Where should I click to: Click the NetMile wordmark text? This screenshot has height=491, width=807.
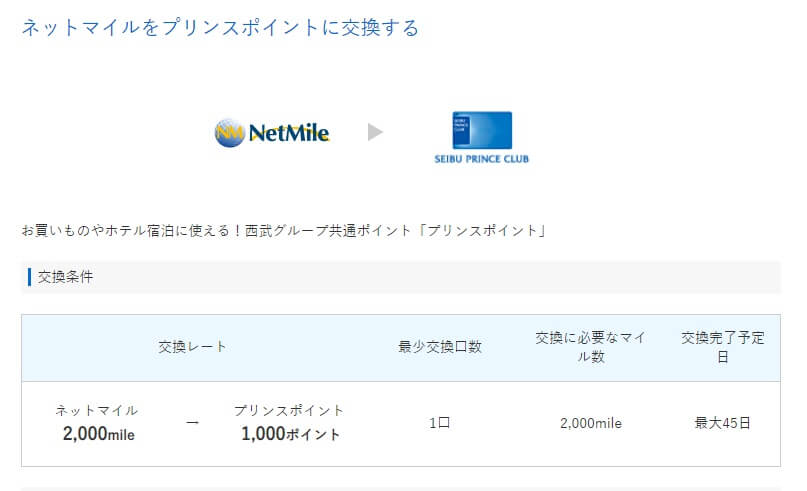289,133
